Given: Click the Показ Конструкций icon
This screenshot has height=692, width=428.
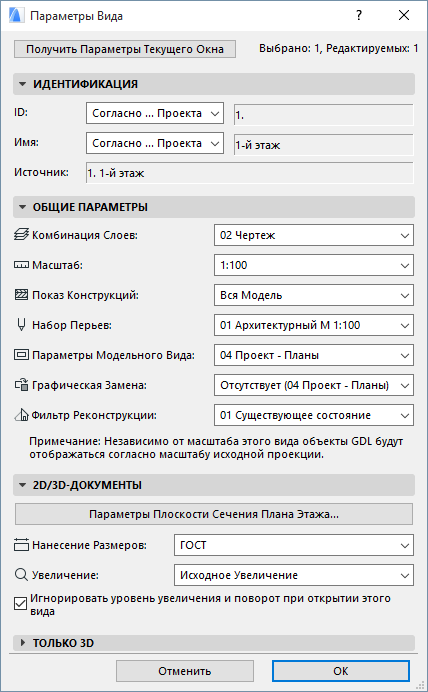Looking at the screenshot, I should point(21,295).
